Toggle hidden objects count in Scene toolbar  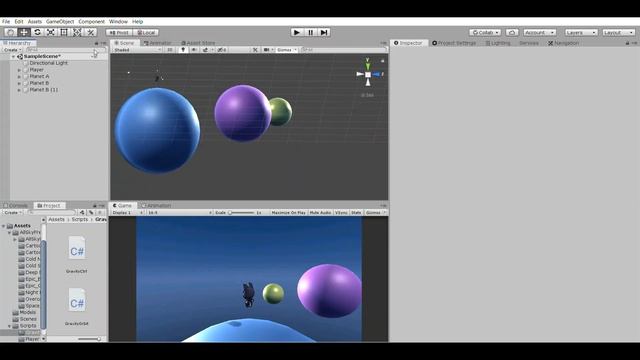pyautogui.click(x=222, y=50)
